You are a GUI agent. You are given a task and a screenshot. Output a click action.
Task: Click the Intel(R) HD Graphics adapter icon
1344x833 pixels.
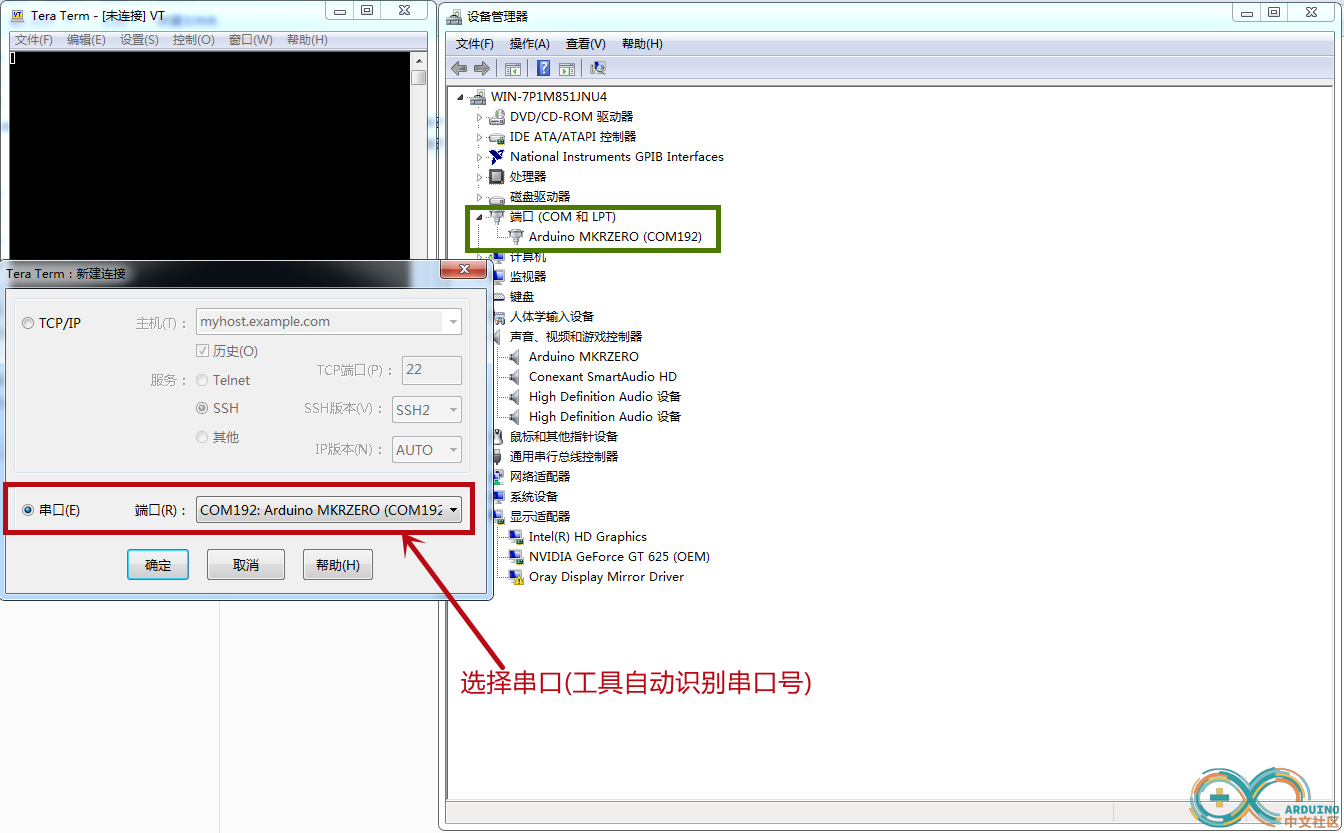point(516,537)
